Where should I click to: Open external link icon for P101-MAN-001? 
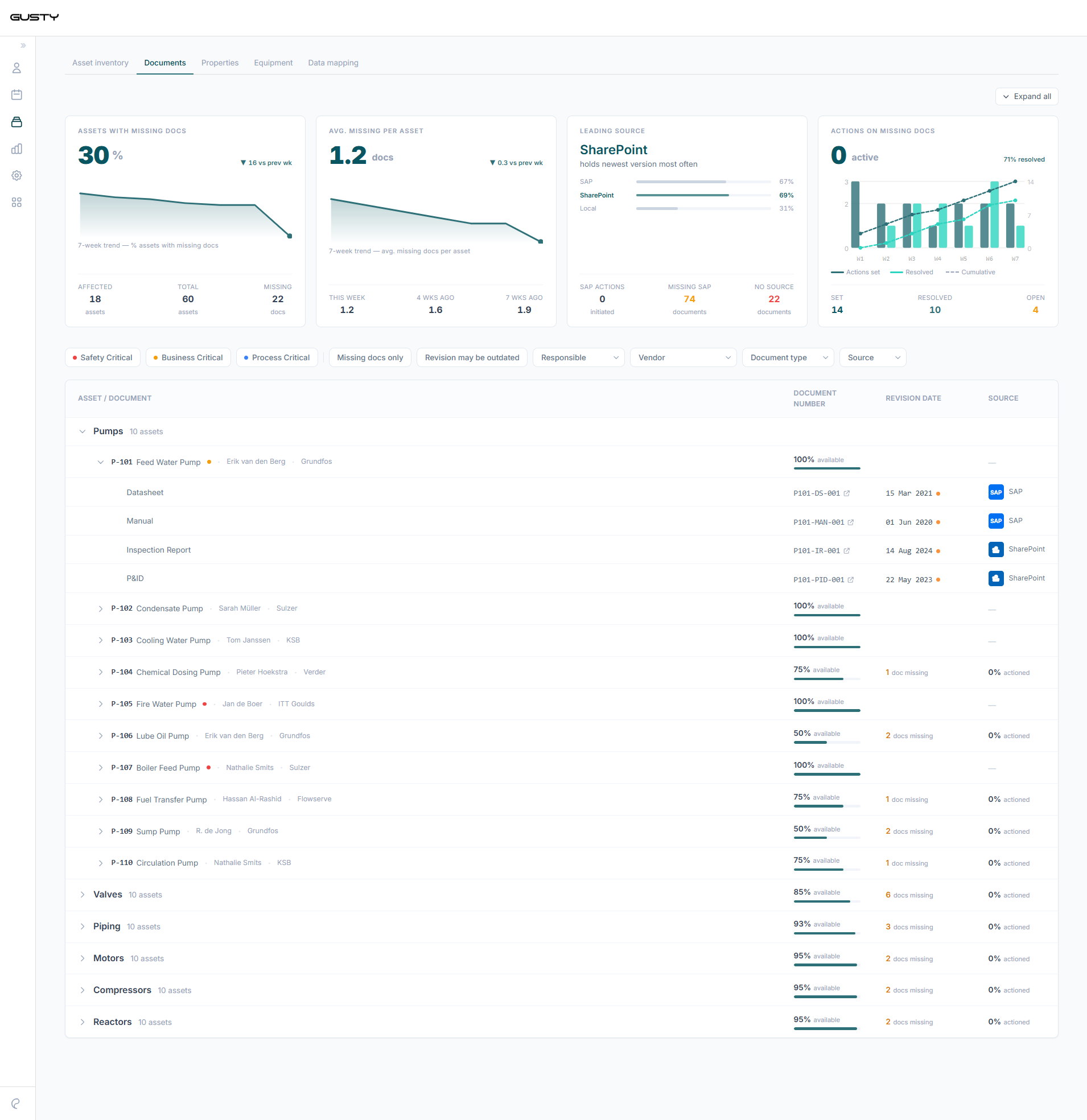pos(851,522)
